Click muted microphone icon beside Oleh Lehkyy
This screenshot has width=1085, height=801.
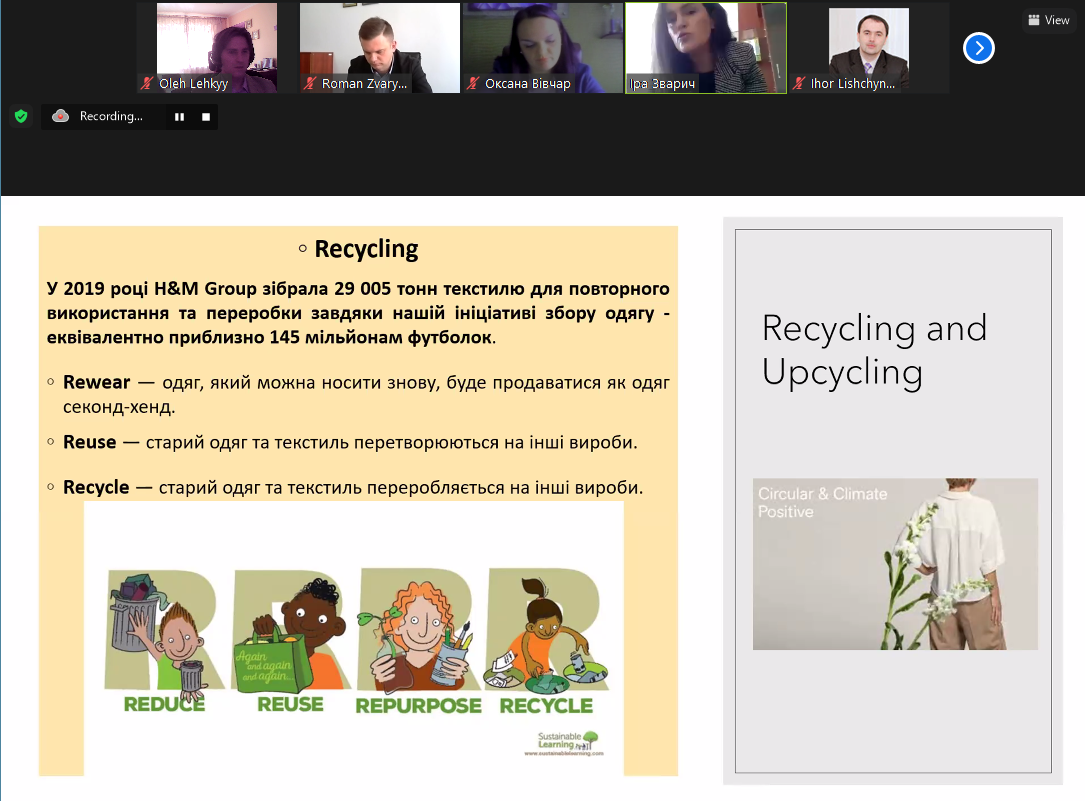click(147, 84)
